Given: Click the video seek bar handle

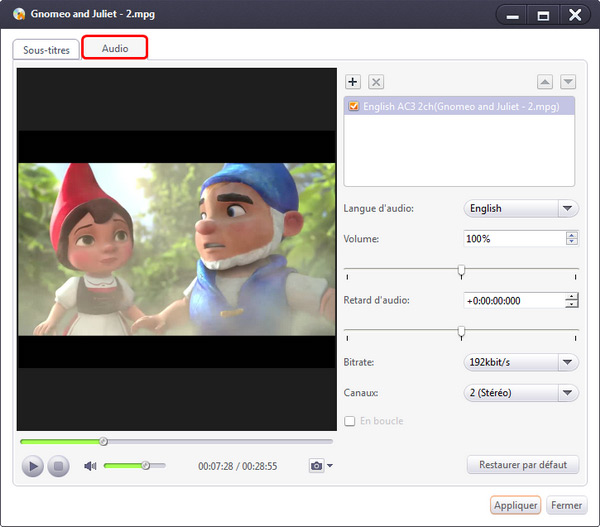Looking at the screenshot, I should point(103,441).
